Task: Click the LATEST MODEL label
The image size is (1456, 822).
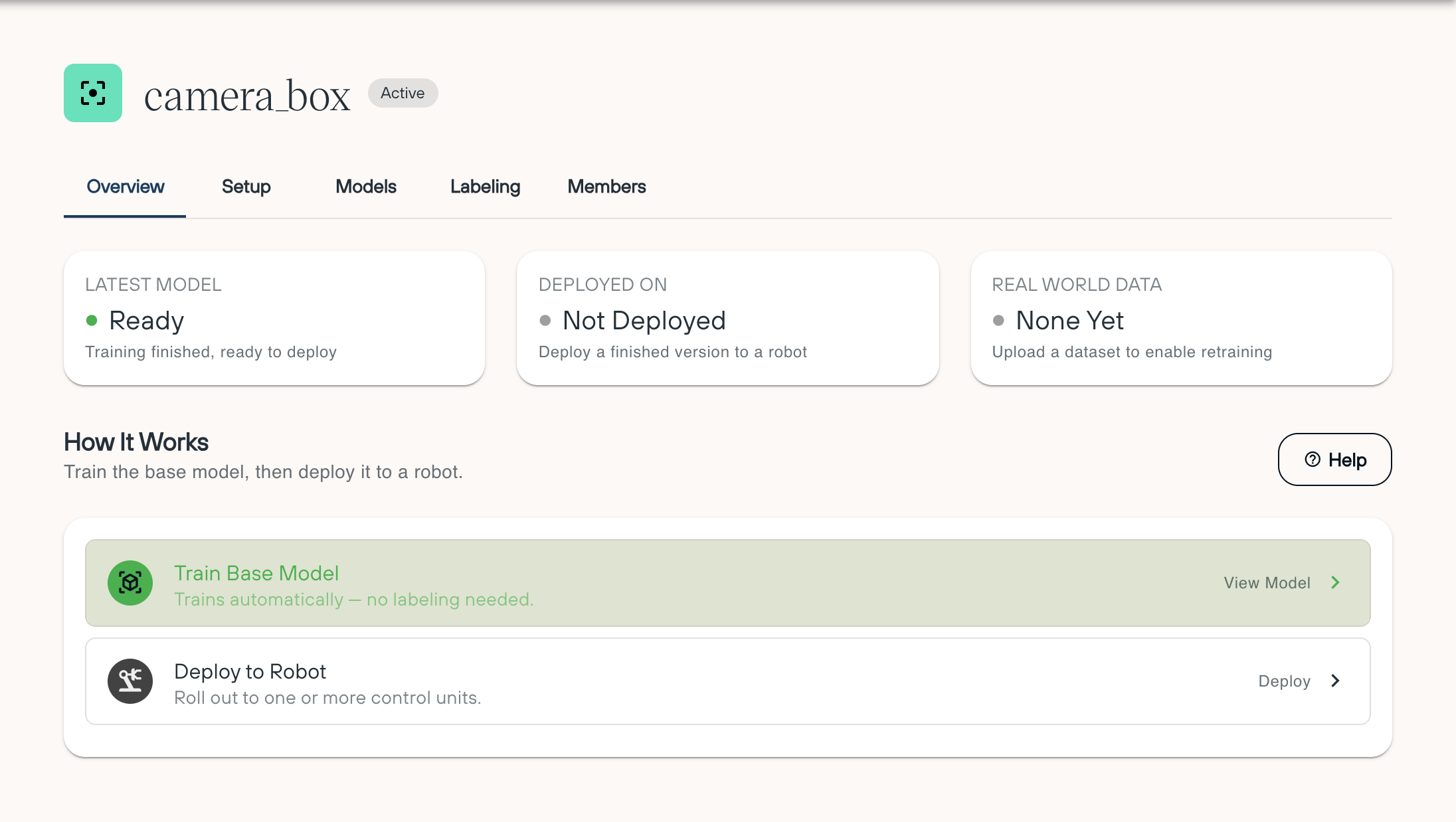Action: [153, 285]
